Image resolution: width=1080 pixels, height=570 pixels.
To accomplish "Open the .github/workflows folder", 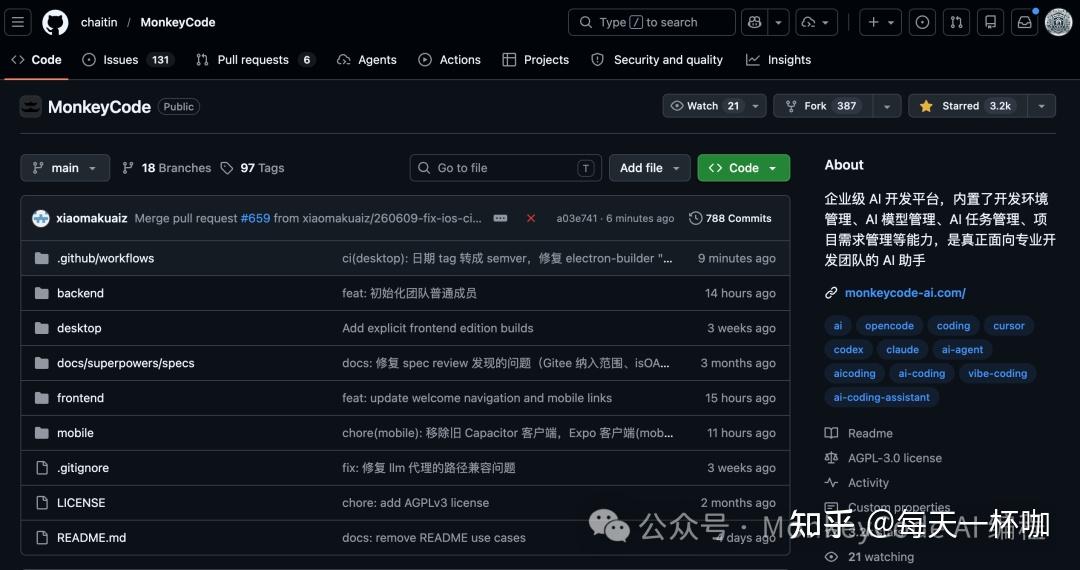I will click(105, 258).
